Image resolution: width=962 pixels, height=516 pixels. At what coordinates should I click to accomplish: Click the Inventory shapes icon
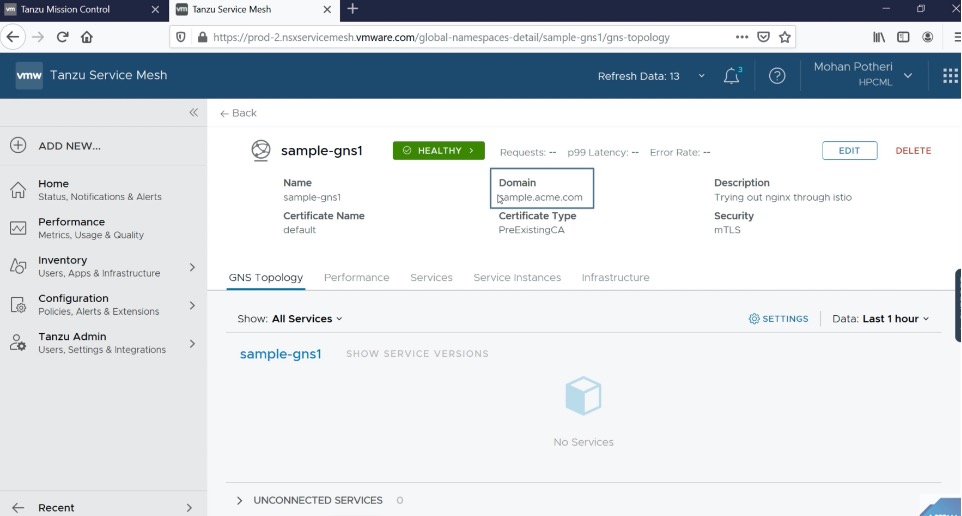[x=18, y=266]
